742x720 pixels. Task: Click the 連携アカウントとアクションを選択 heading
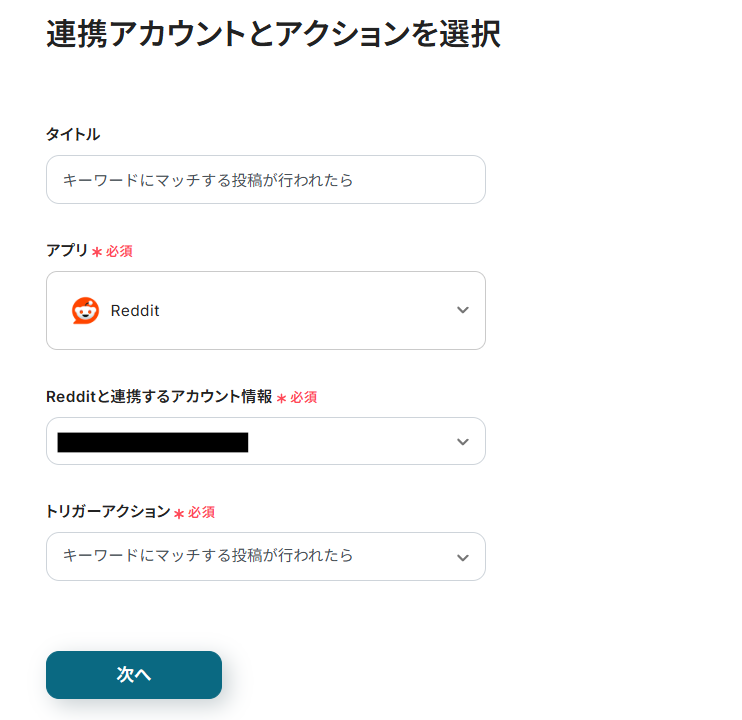click(273, 34)
